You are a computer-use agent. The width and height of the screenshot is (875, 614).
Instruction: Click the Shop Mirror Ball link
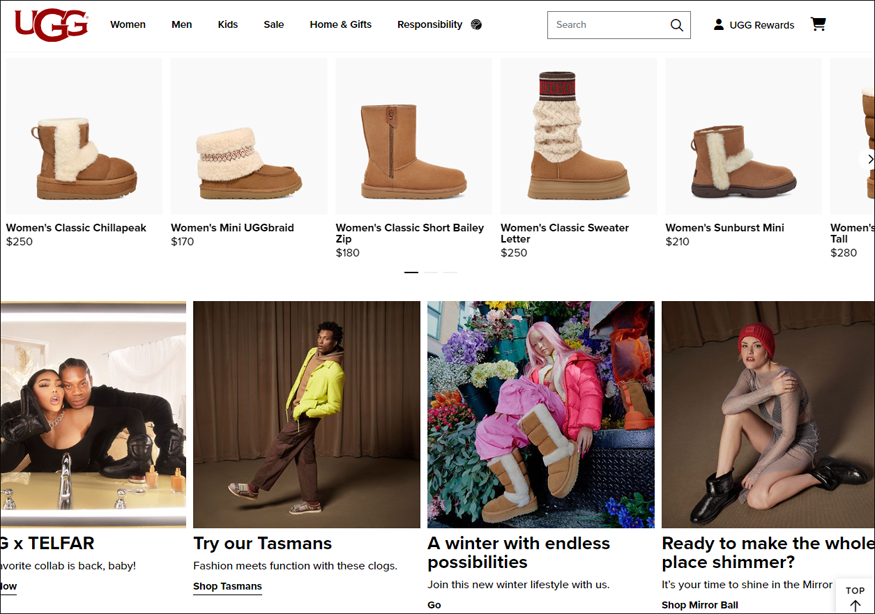[x=700, y=605]
